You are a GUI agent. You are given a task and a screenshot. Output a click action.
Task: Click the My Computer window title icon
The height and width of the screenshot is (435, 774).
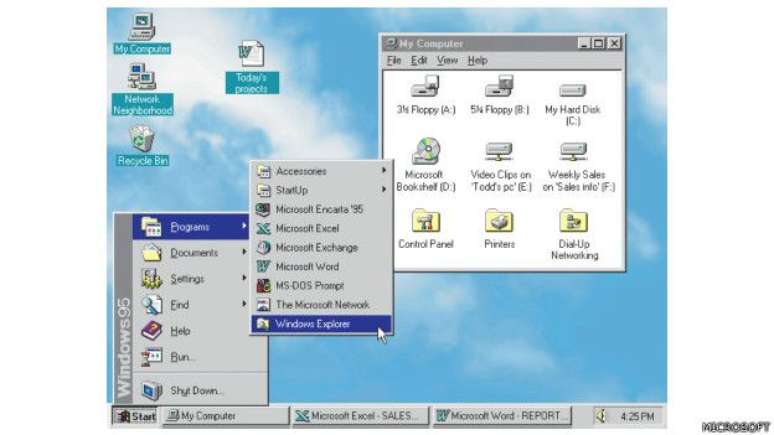point(391,43)
